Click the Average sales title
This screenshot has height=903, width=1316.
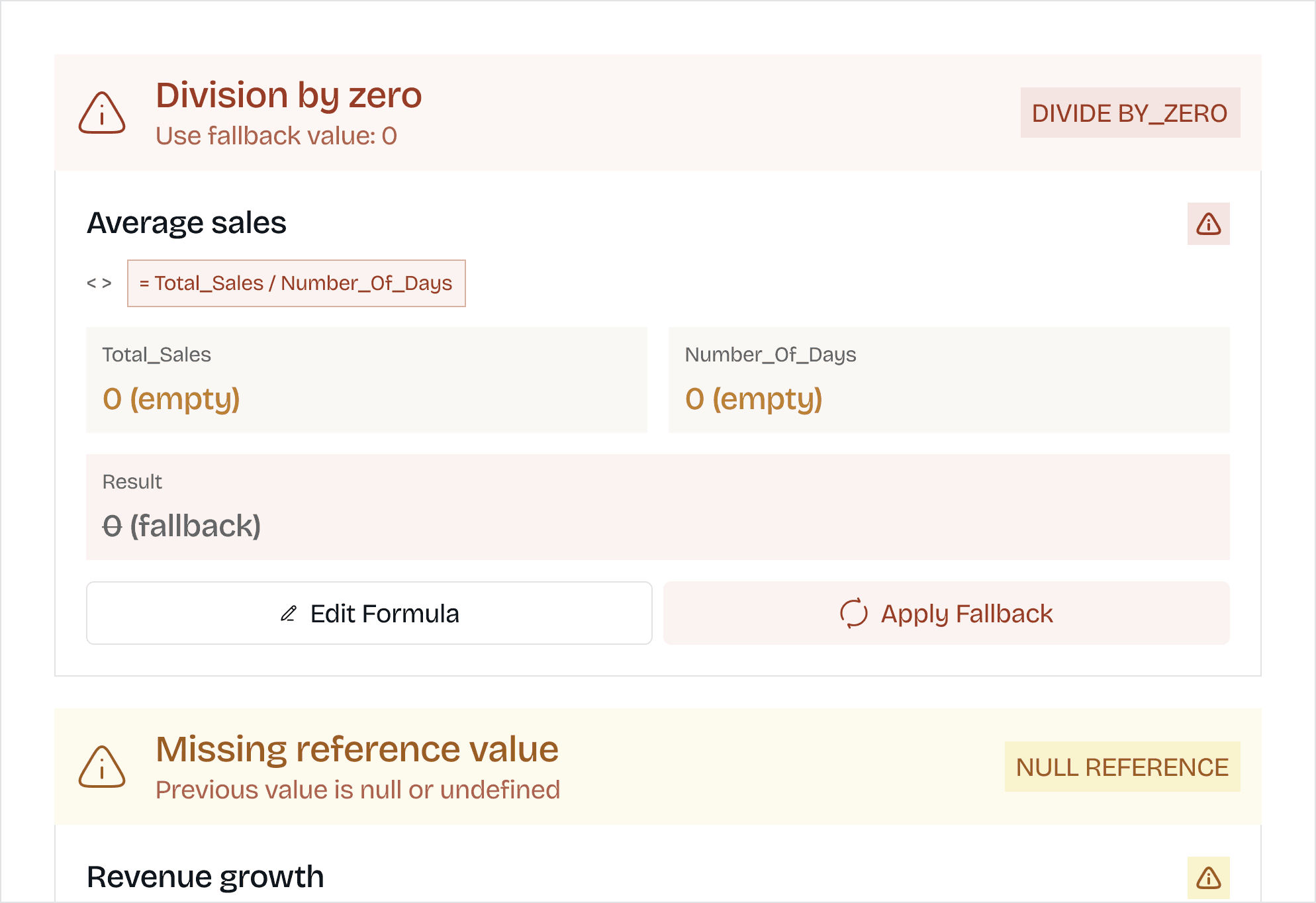point(187,223)
